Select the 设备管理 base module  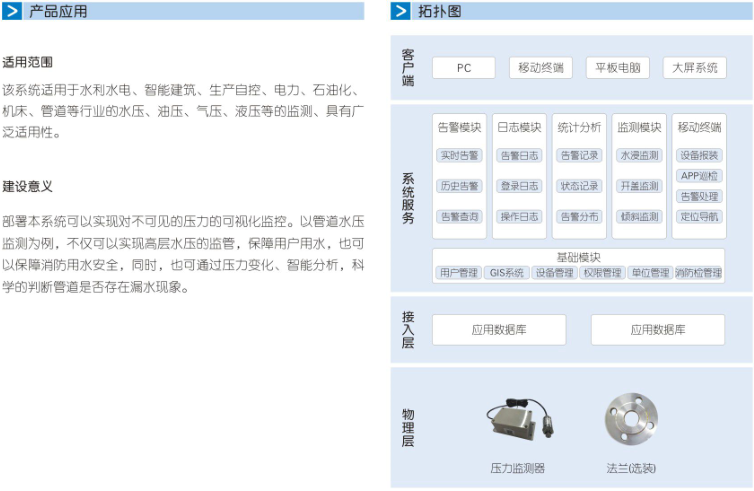point(554,273)
